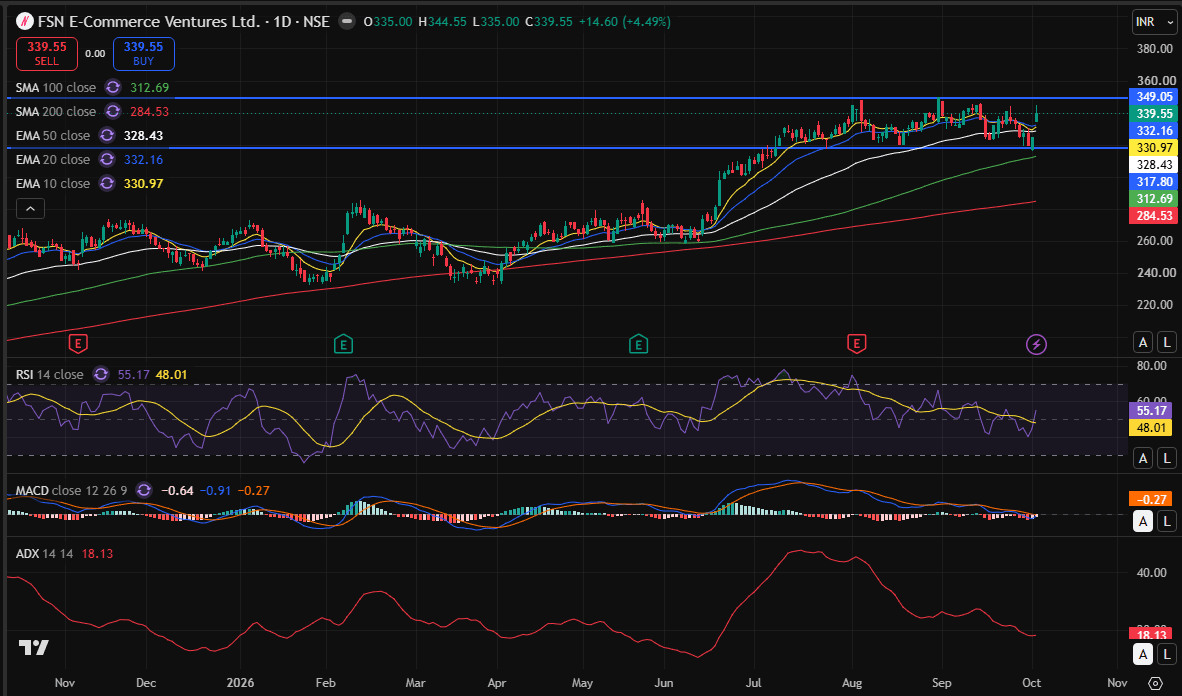1182x696 pixels.
Task: Toggle auto scale on RSI pane
Action: coord(1144,458)
